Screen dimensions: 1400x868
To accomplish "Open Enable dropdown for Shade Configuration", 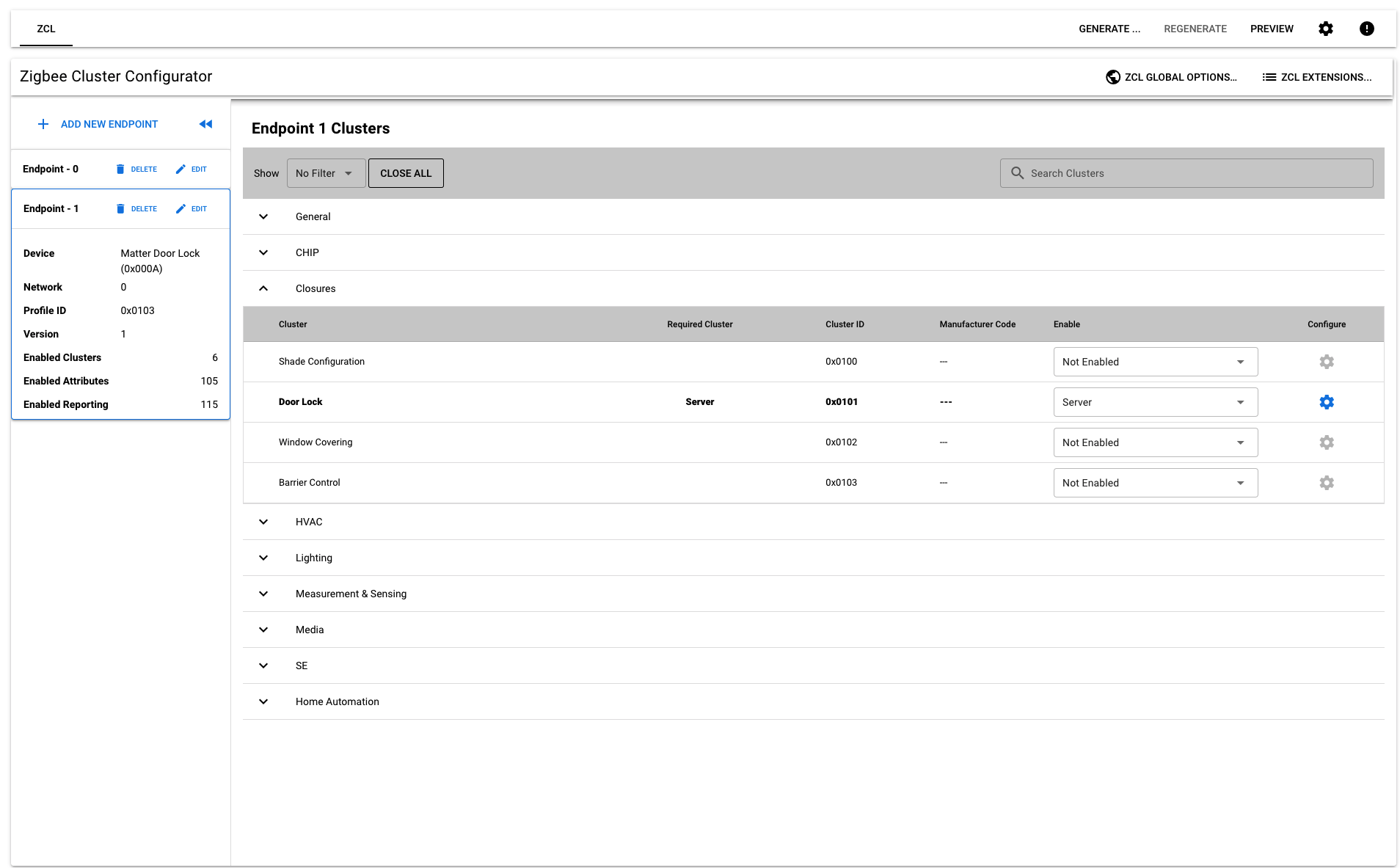I will click(1155, 362).
